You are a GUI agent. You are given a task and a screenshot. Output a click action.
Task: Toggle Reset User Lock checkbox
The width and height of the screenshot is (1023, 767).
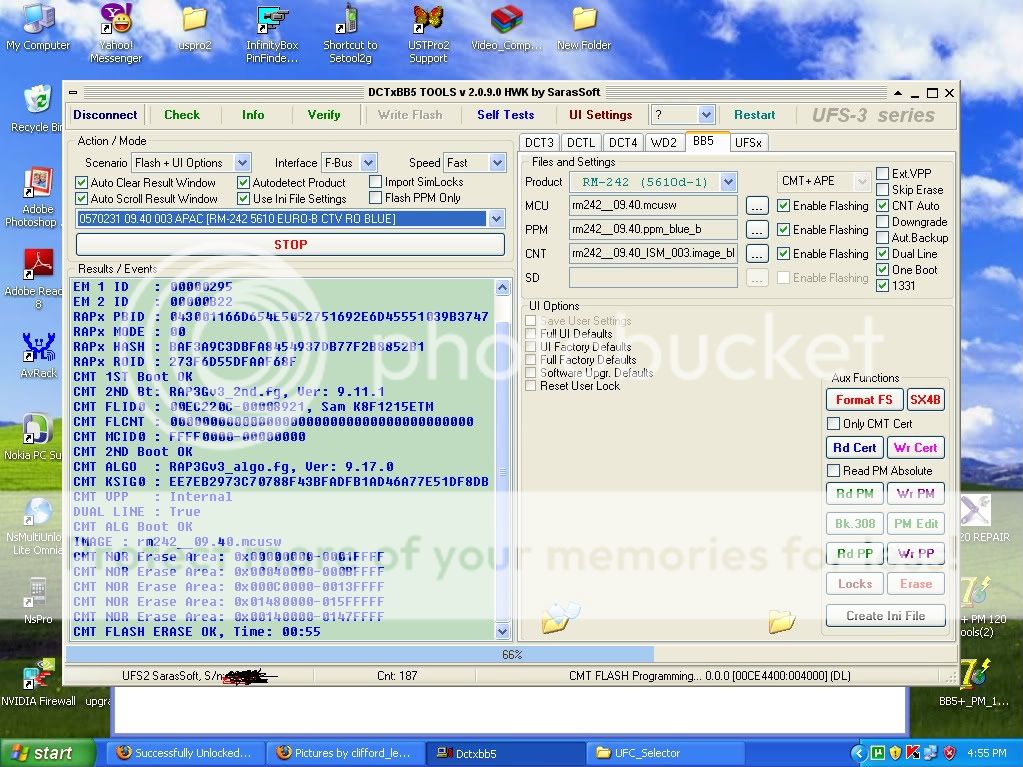531,385
